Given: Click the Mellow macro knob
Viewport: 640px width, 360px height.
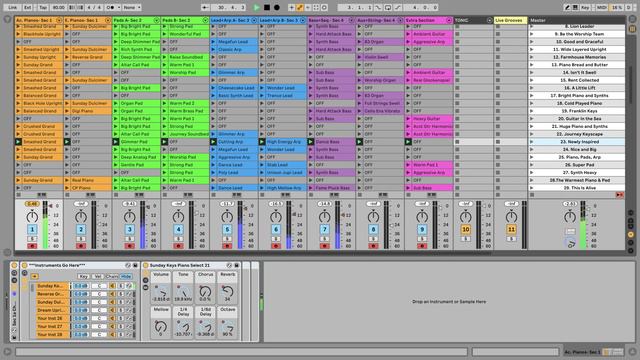Looking at the screenshot, I should [161, 326].
